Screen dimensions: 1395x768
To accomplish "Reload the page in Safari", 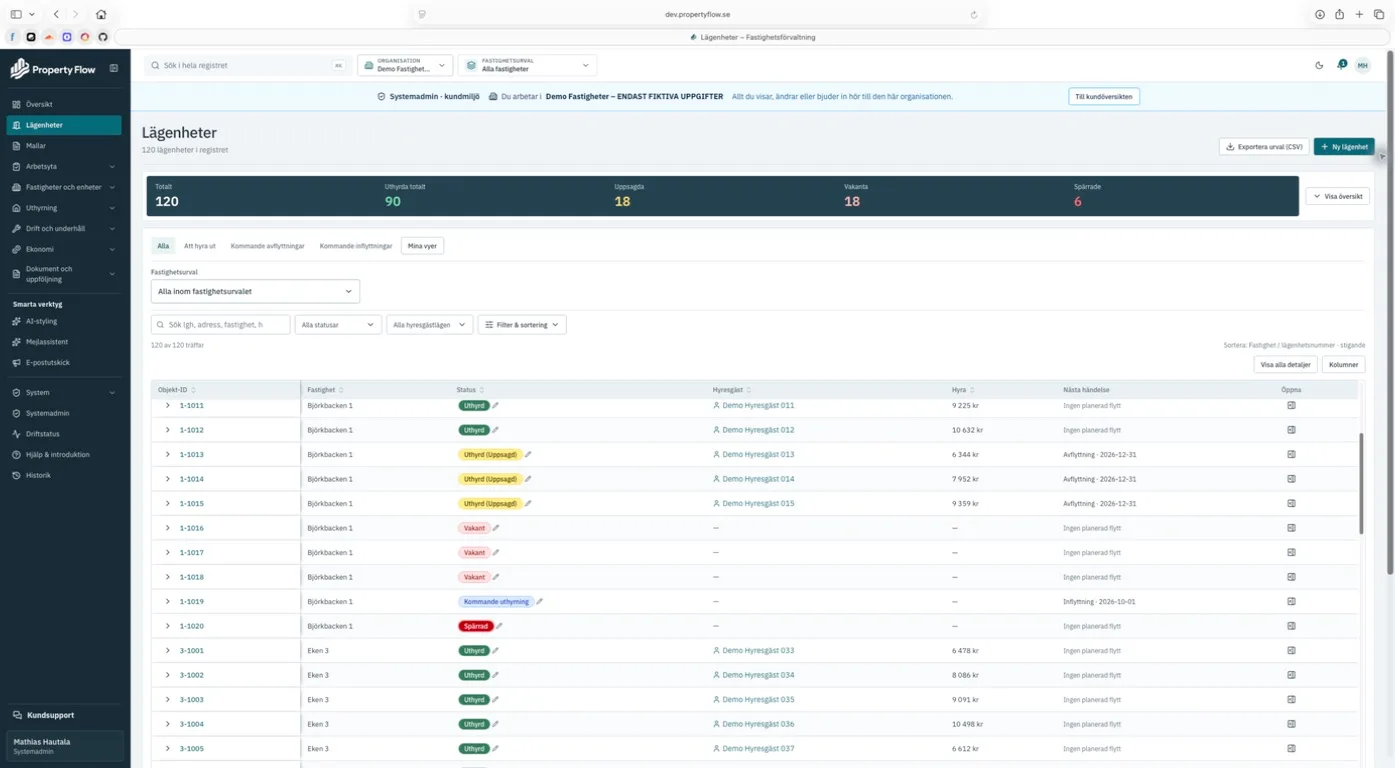I will tap(974, 14).
